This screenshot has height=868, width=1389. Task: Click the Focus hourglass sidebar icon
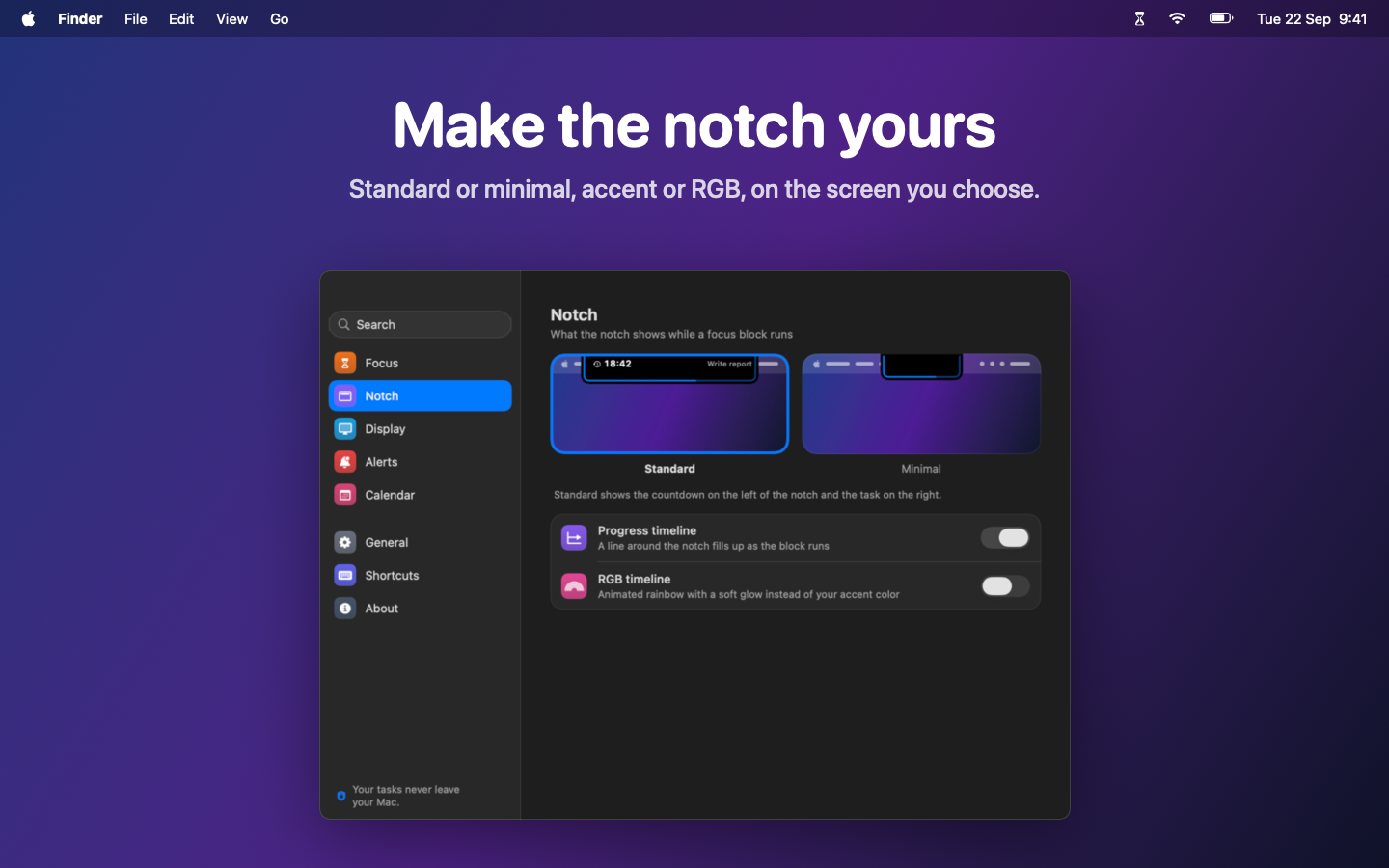345,363
